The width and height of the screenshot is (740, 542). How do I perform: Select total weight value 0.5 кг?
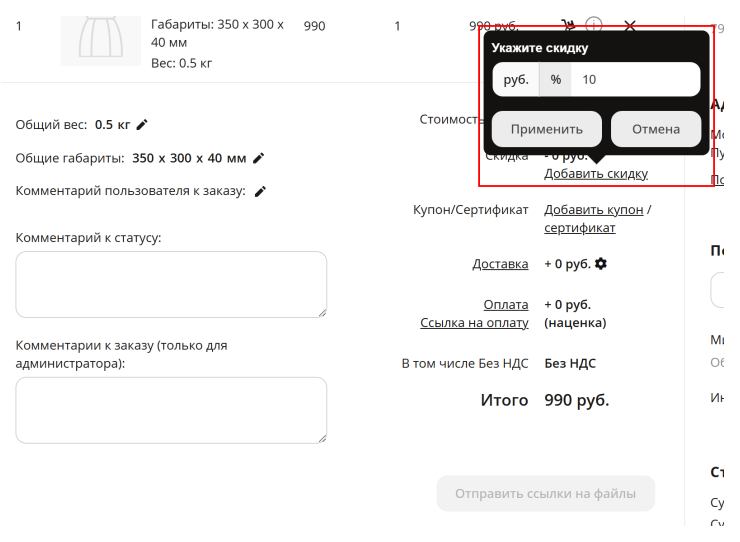click(x=112, y=125)
